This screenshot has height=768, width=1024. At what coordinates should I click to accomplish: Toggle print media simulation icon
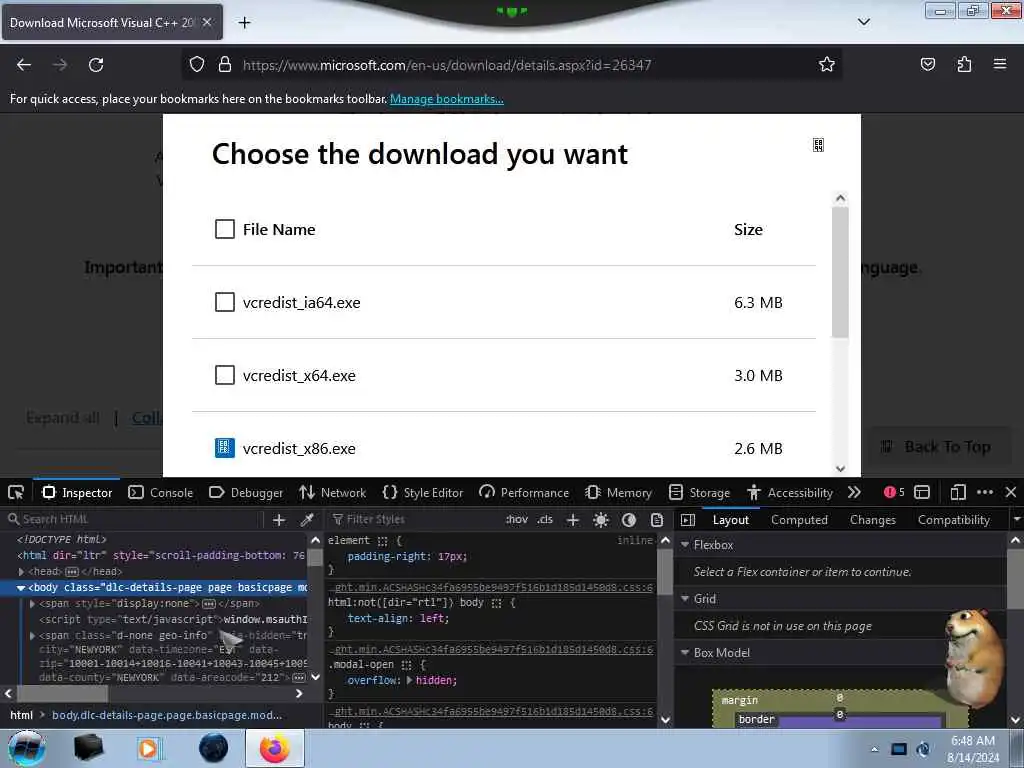(657, 520)
